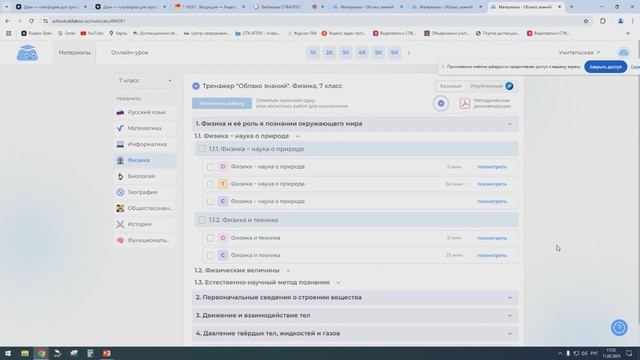Tick checkbox for 1.1.1 Физика – наука о природе
The height and width of the screenshot is (360, 640).
coord(202,149)
